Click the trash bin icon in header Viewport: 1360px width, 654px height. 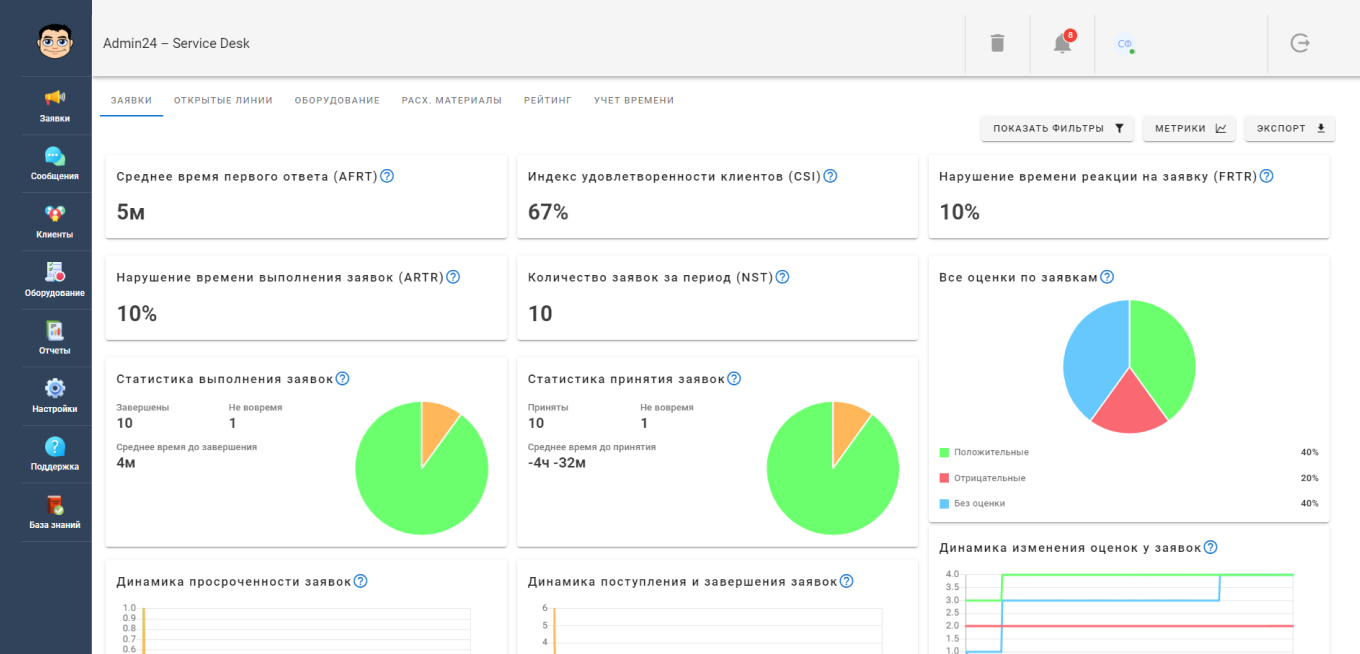click(997, 43)
